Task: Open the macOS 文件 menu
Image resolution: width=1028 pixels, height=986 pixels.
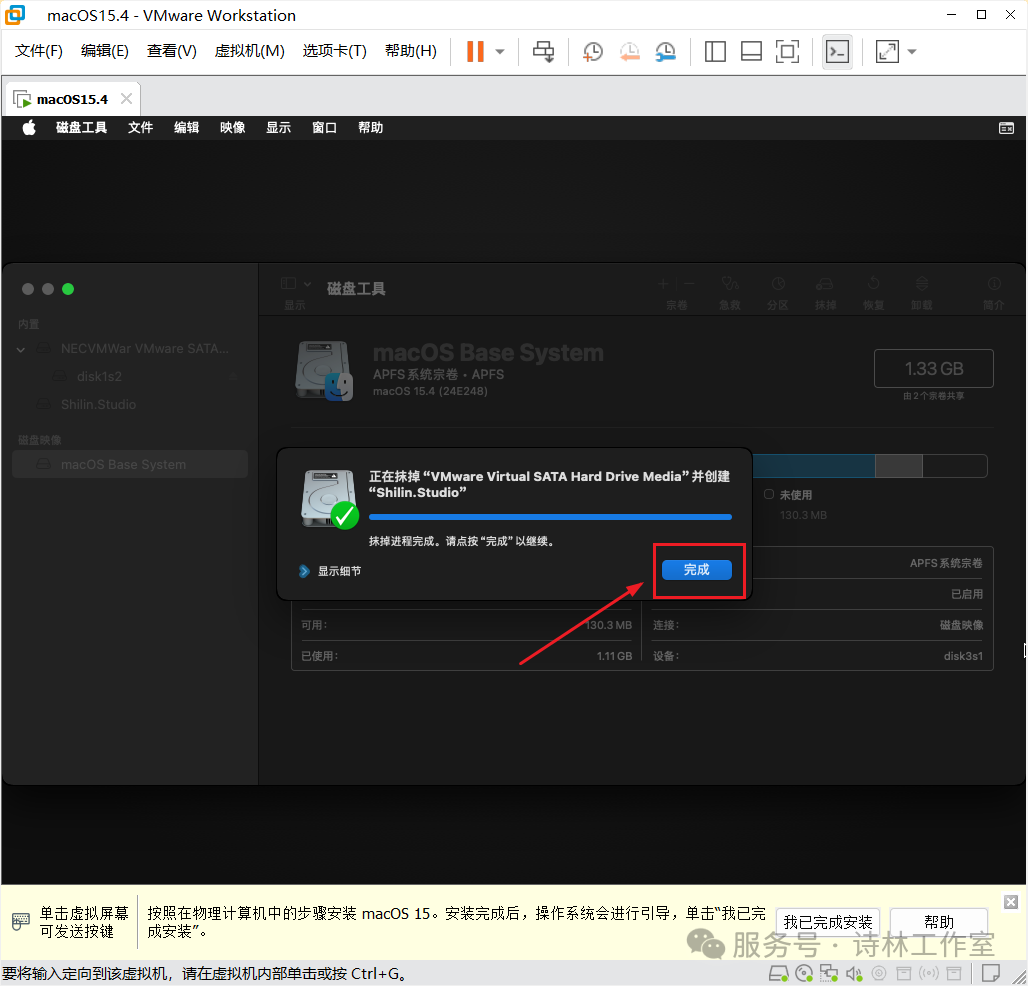Action: pyautogui.click(x=140, y=127)
